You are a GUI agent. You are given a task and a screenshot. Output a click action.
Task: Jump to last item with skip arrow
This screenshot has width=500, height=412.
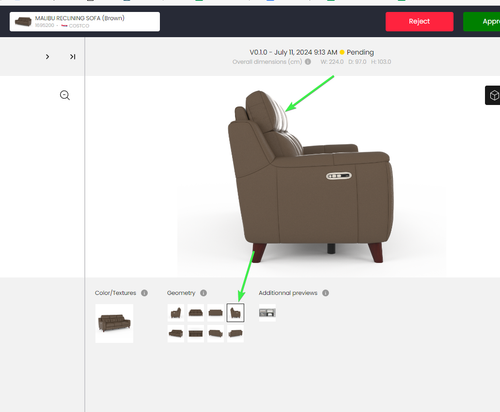point(73,57)
